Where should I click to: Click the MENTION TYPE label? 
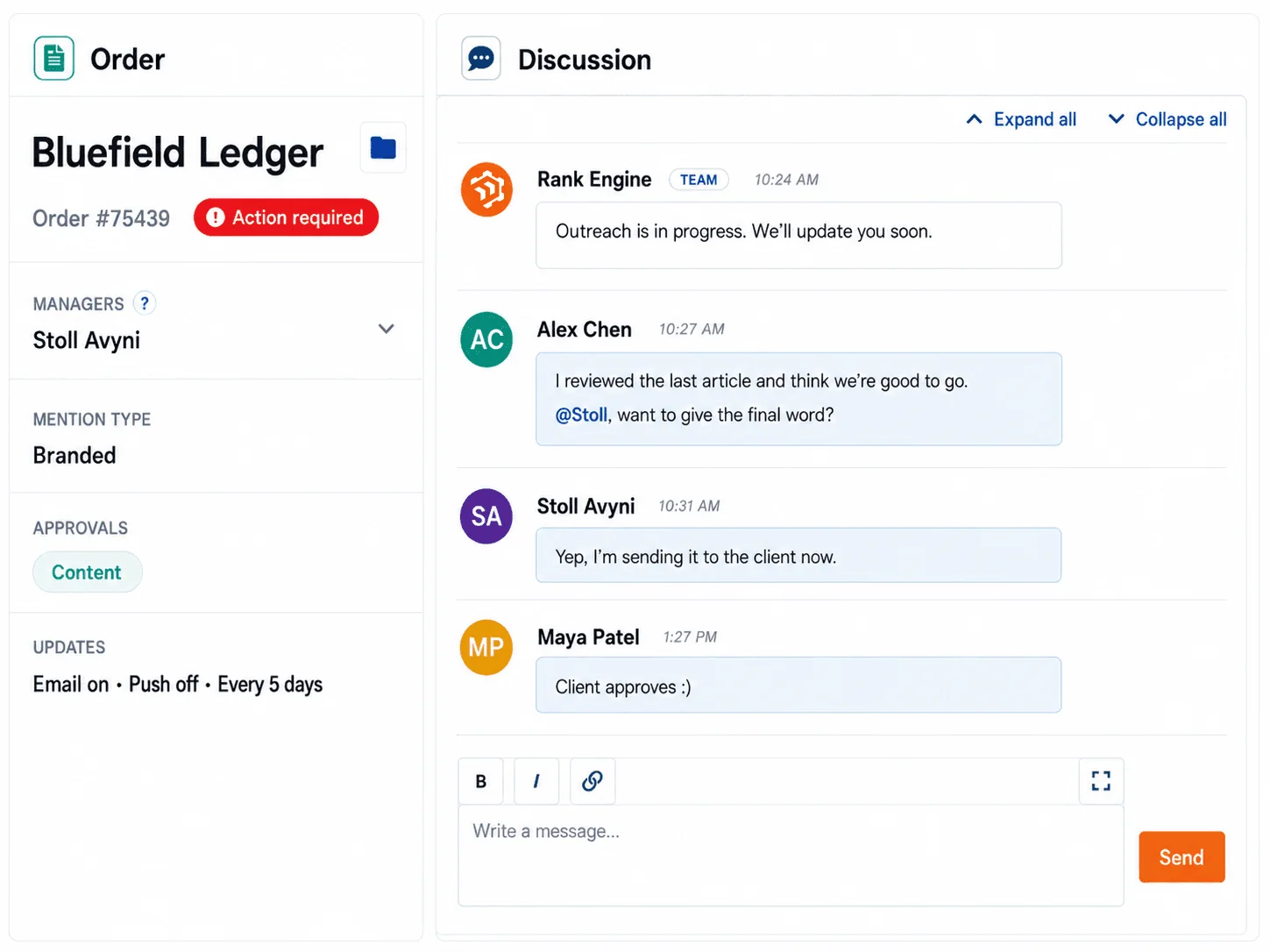tap(92, 420)
